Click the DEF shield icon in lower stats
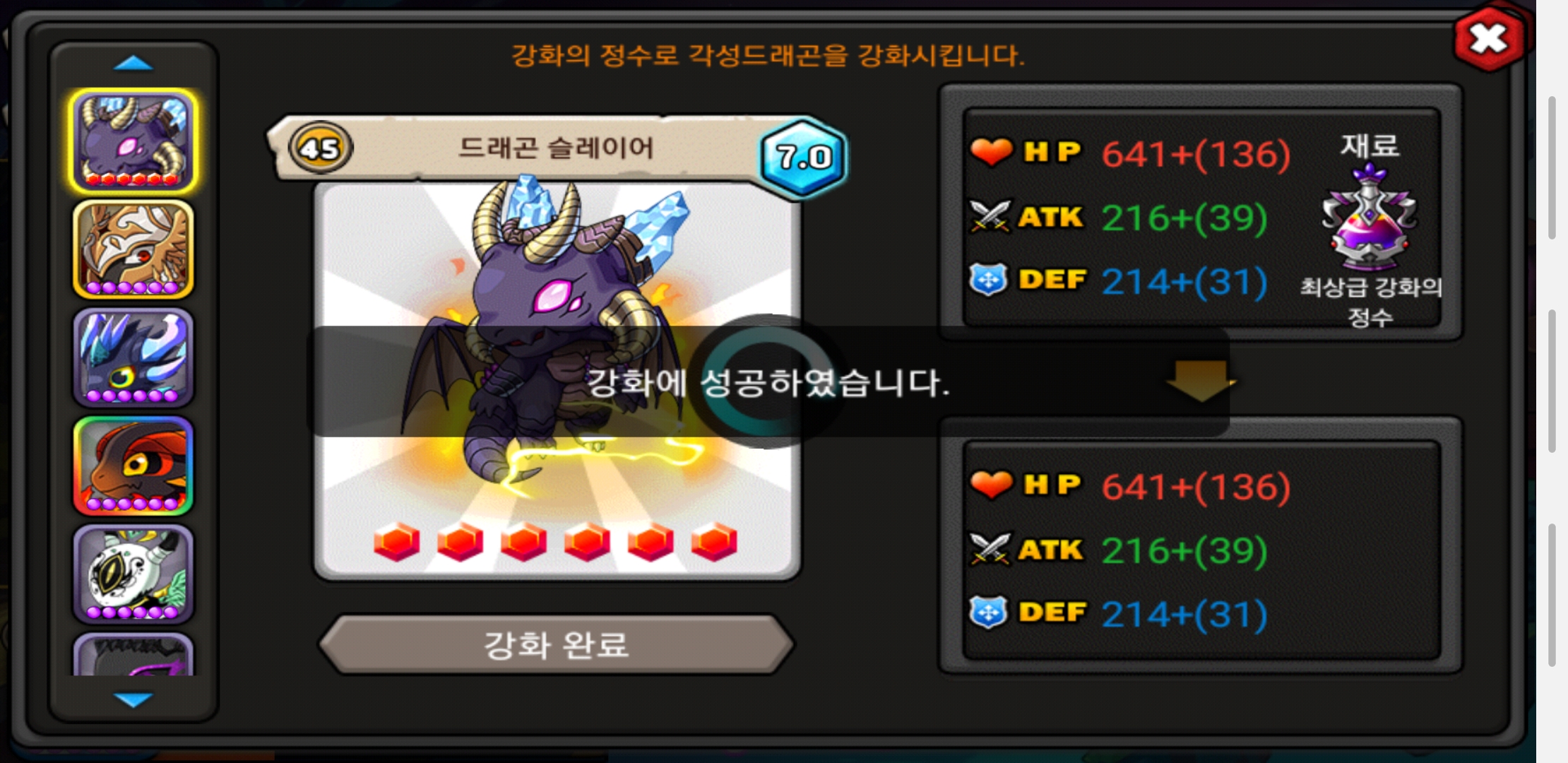The image size is (1568, 763). (x=989, y=613)
